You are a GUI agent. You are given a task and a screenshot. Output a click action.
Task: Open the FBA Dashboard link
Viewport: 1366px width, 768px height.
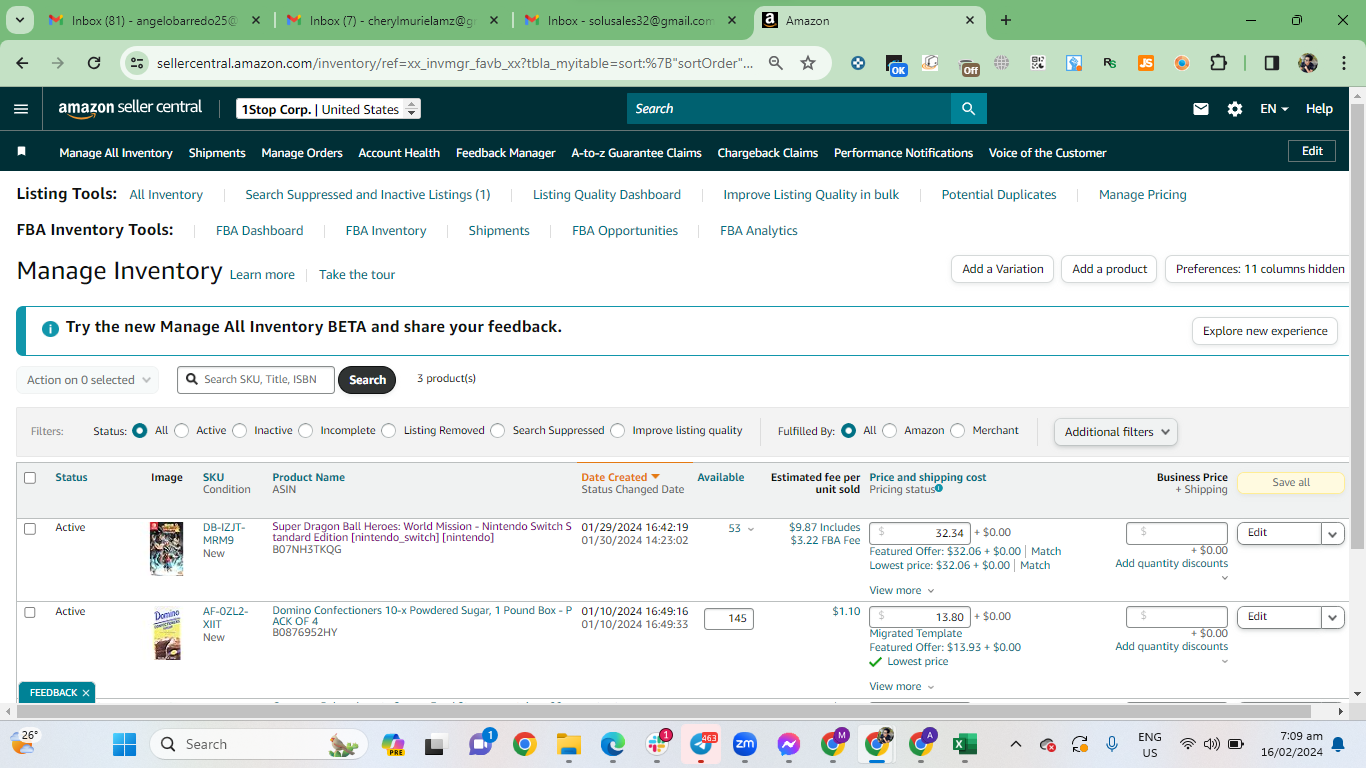260,231
